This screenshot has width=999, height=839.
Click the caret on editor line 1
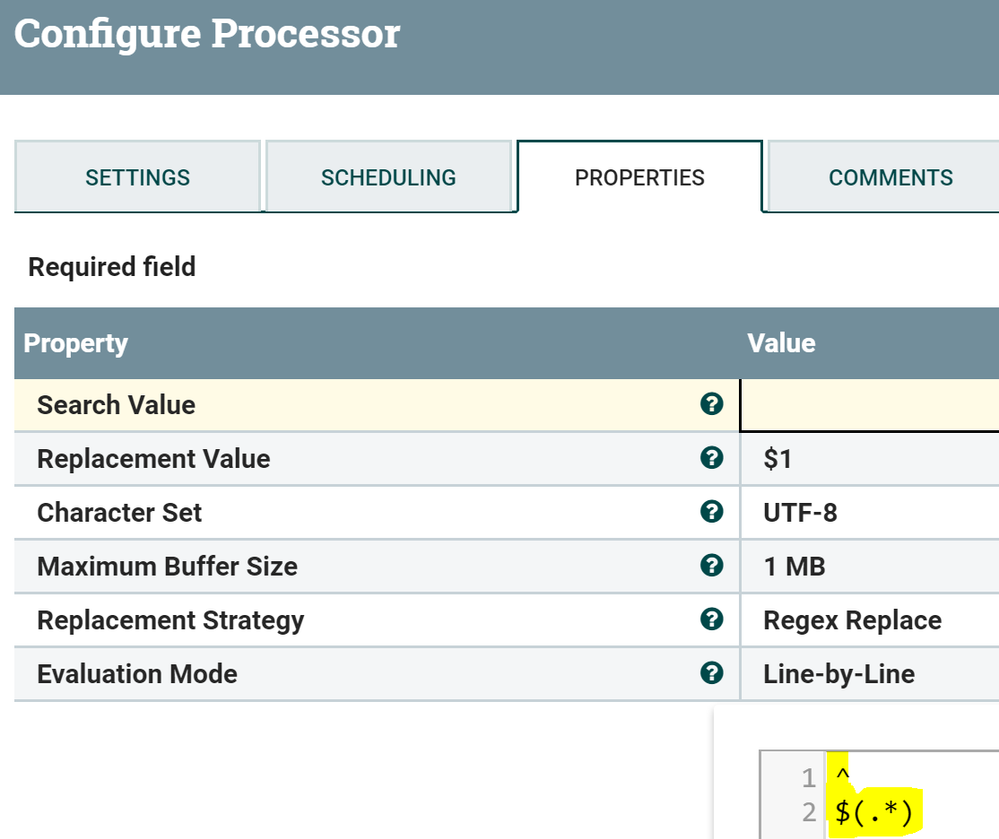pos(842,776)
